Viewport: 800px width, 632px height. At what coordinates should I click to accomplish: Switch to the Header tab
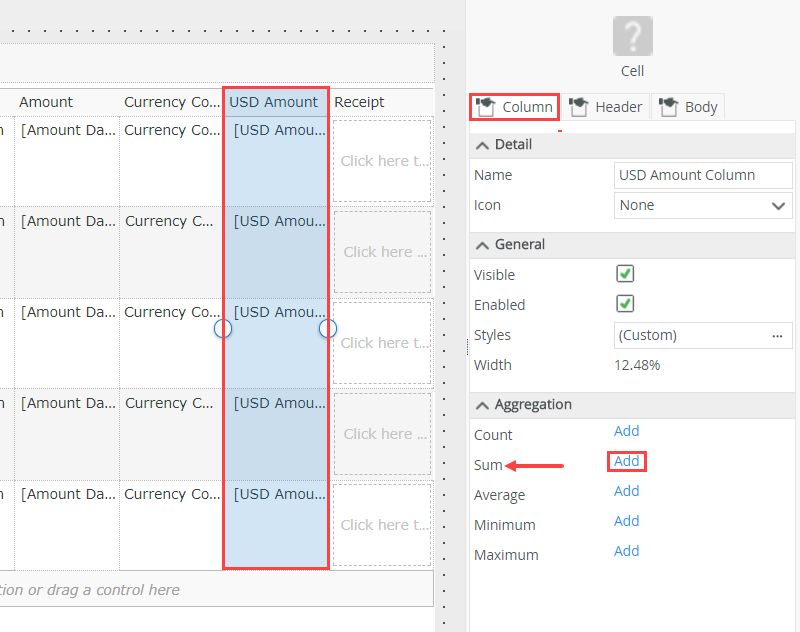pyautogui.click(x=606, y=107)
